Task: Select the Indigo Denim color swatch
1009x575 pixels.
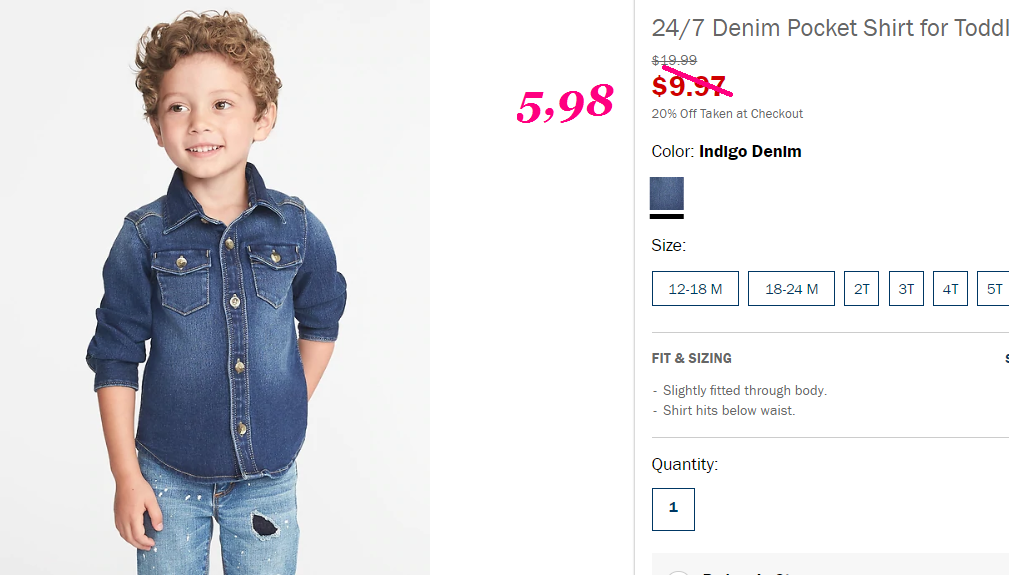Action: click(667, 194)
